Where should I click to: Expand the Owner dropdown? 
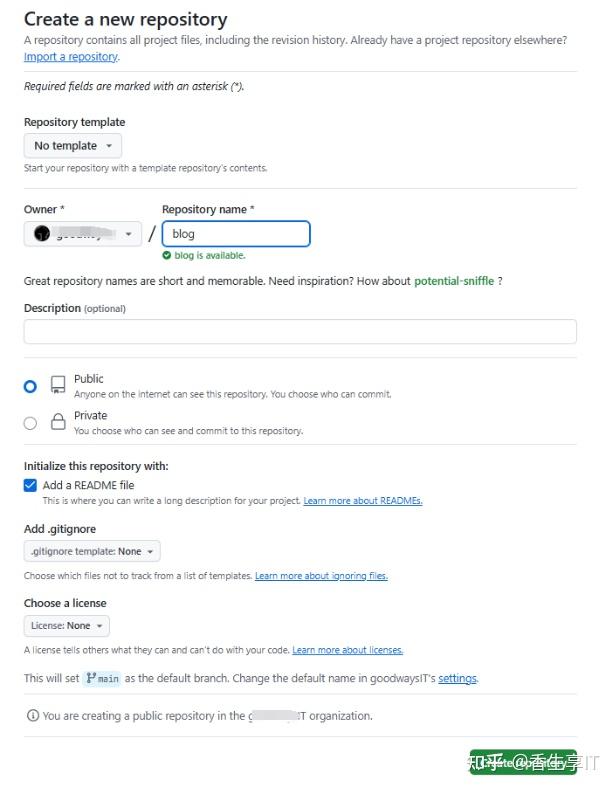click(83, 234)
